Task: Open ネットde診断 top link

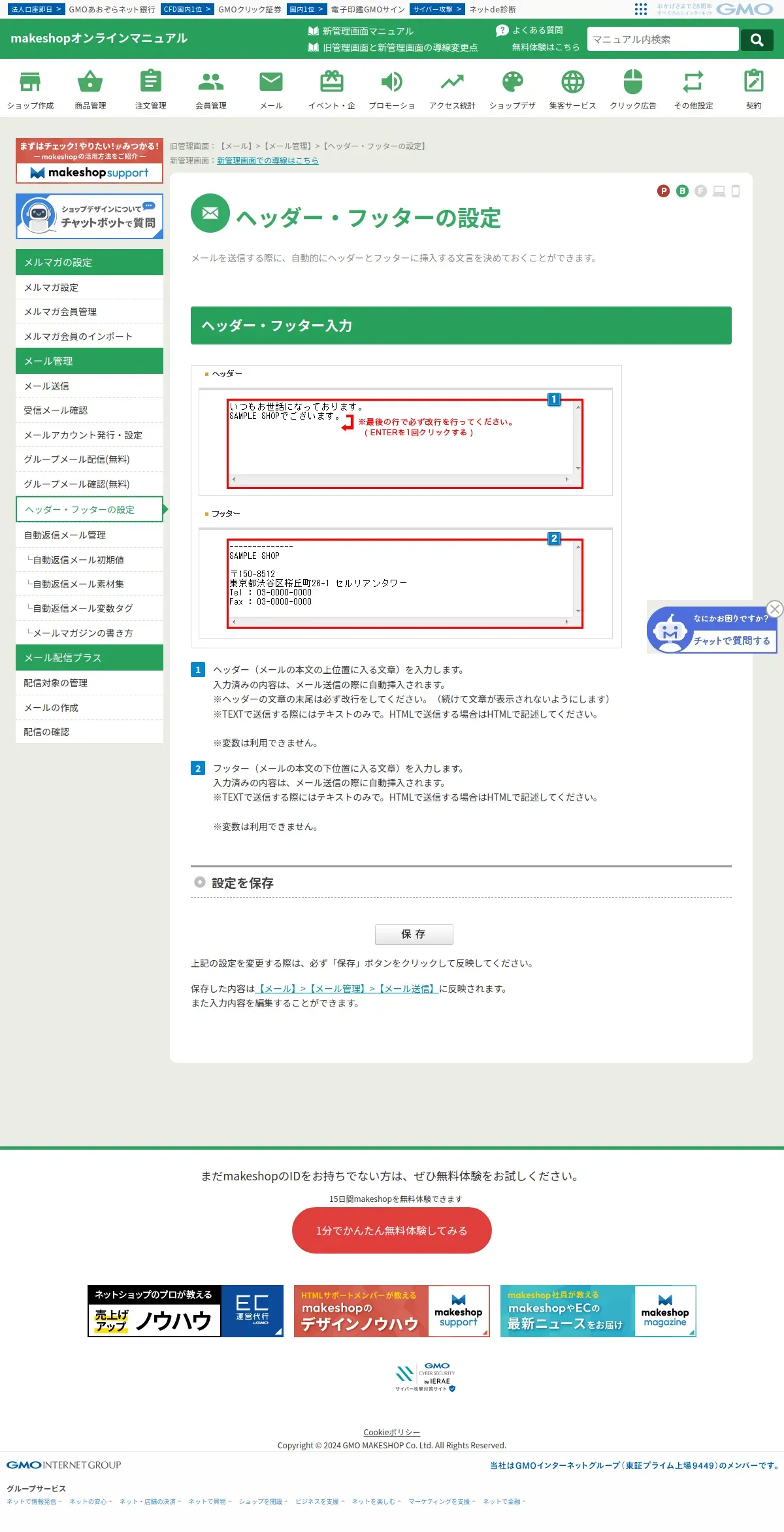Action: (492, 10)
